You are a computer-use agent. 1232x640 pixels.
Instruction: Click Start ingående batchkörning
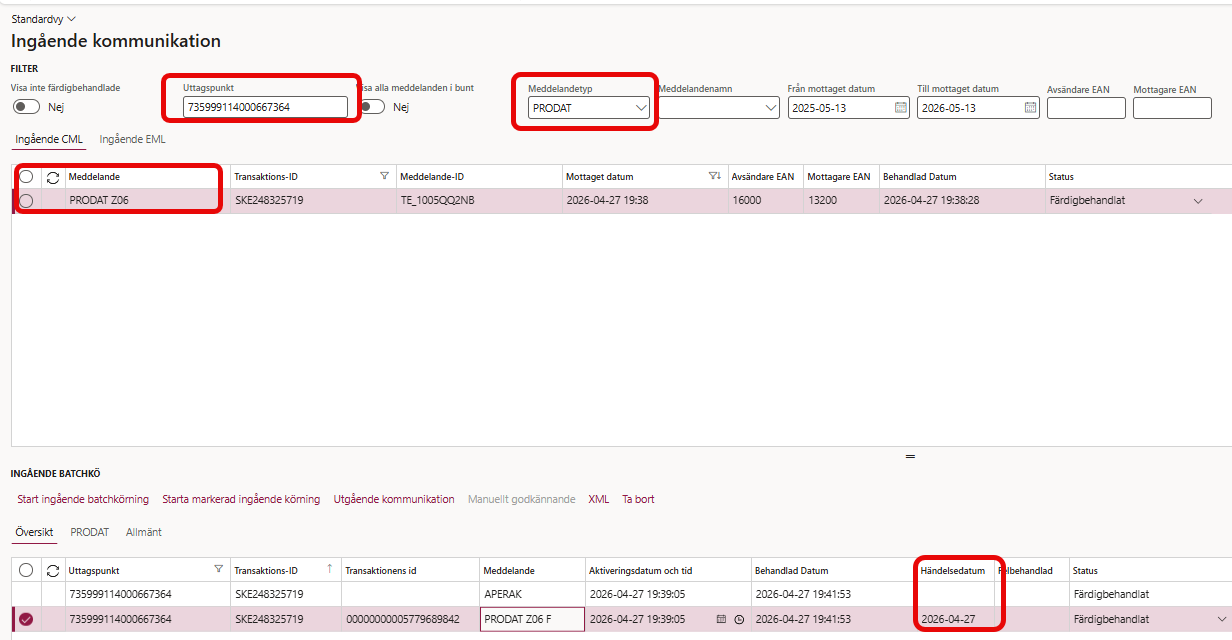coord(83,499)
